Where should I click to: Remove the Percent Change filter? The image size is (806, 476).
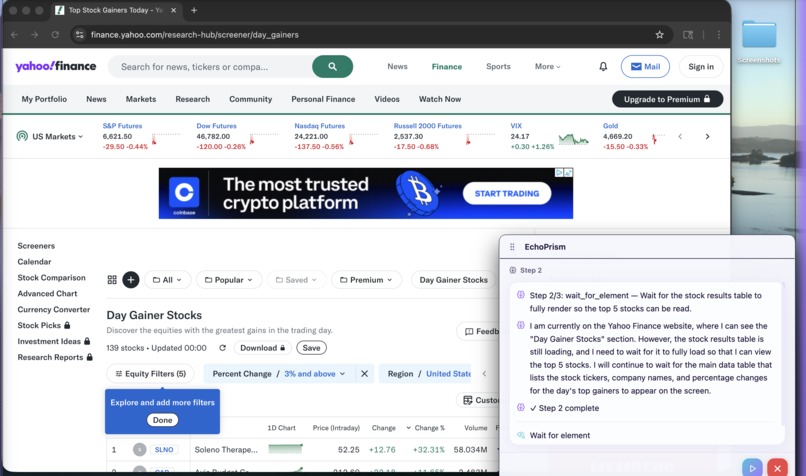(364, 374)
